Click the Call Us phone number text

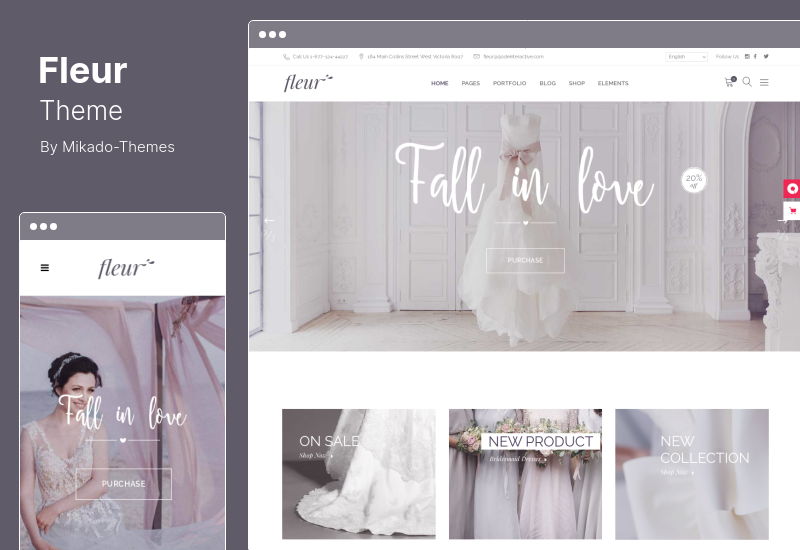click(320, 57)
